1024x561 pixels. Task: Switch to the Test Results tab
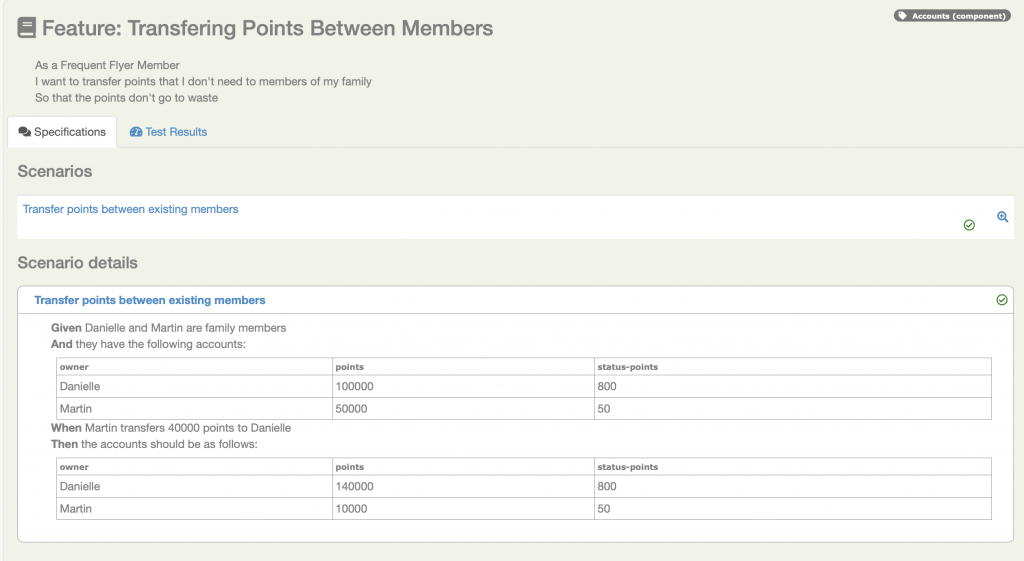[x=168, y=132]
